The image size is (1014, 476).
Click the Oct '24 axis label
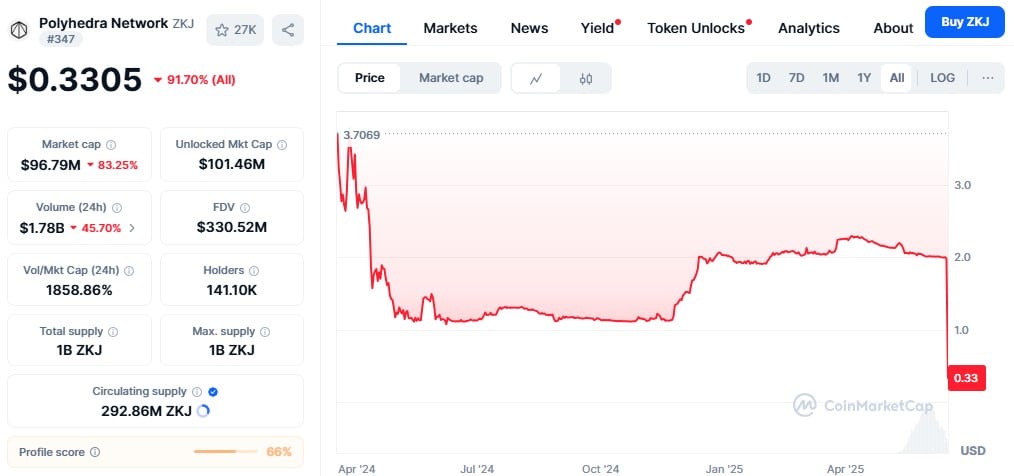[x=601, y=469]
